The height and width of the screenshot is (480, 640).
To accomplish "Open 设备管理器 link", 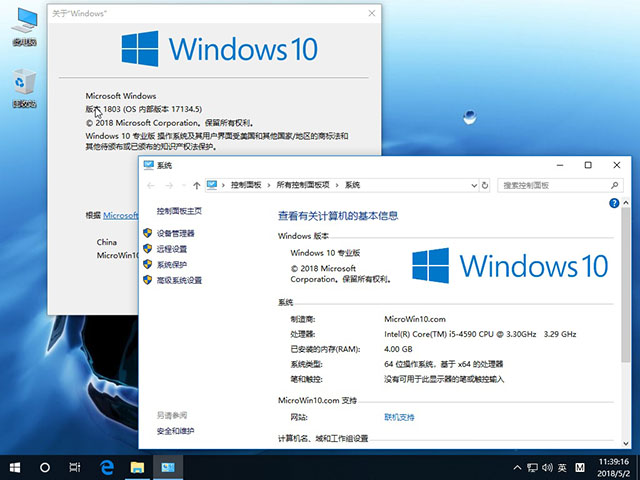I will [176, 233].
